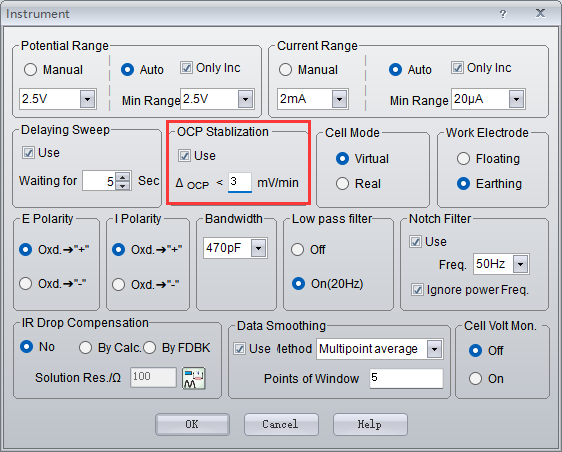Uncheck Ignore power Freq. checkbox
Image resolution: width=562 pixels, height=452 pixels.
417,289
